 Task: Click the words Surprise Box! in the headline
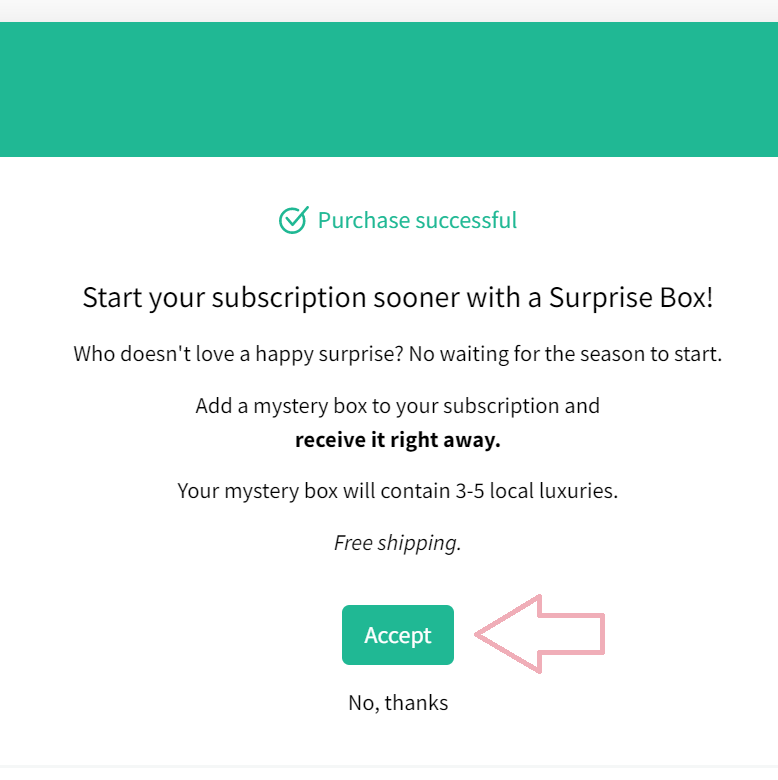[631, 297]
